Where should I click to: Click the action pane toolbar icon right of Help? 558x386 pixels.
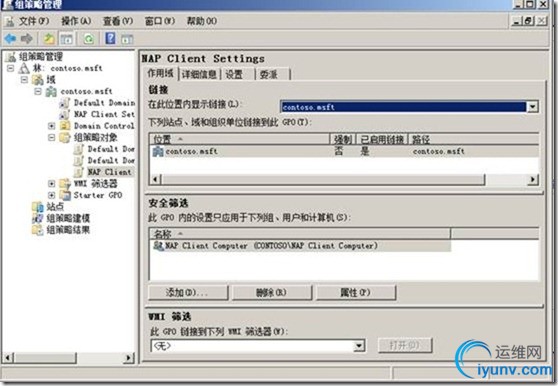click(127, 39)
